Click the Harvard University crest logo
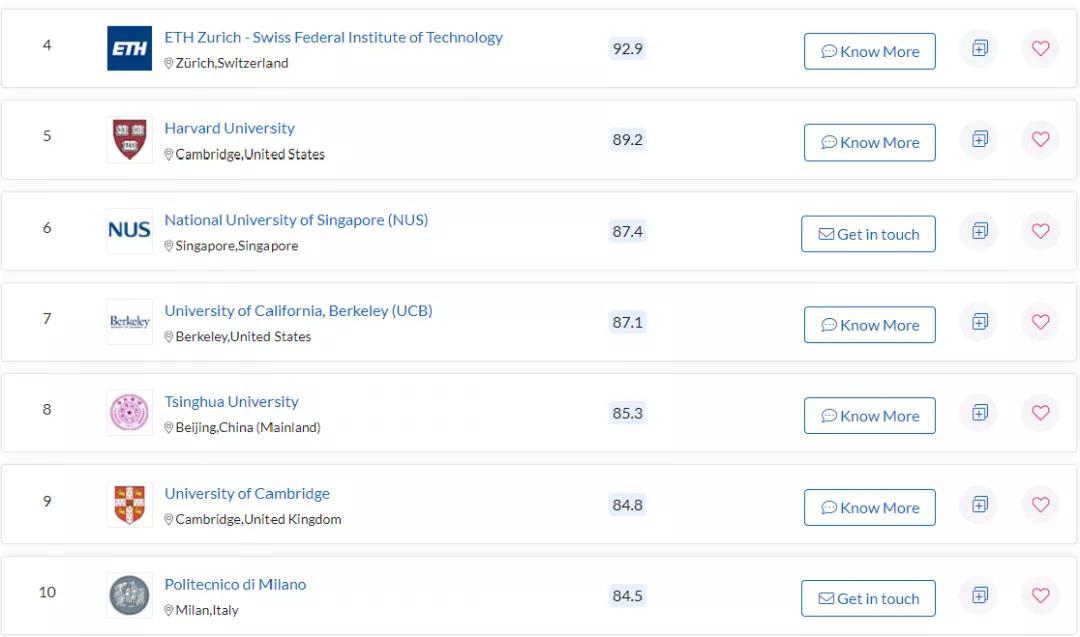The width and height of the screenshot is (1080, 637). pyautogui.click(x=130, y=139)
